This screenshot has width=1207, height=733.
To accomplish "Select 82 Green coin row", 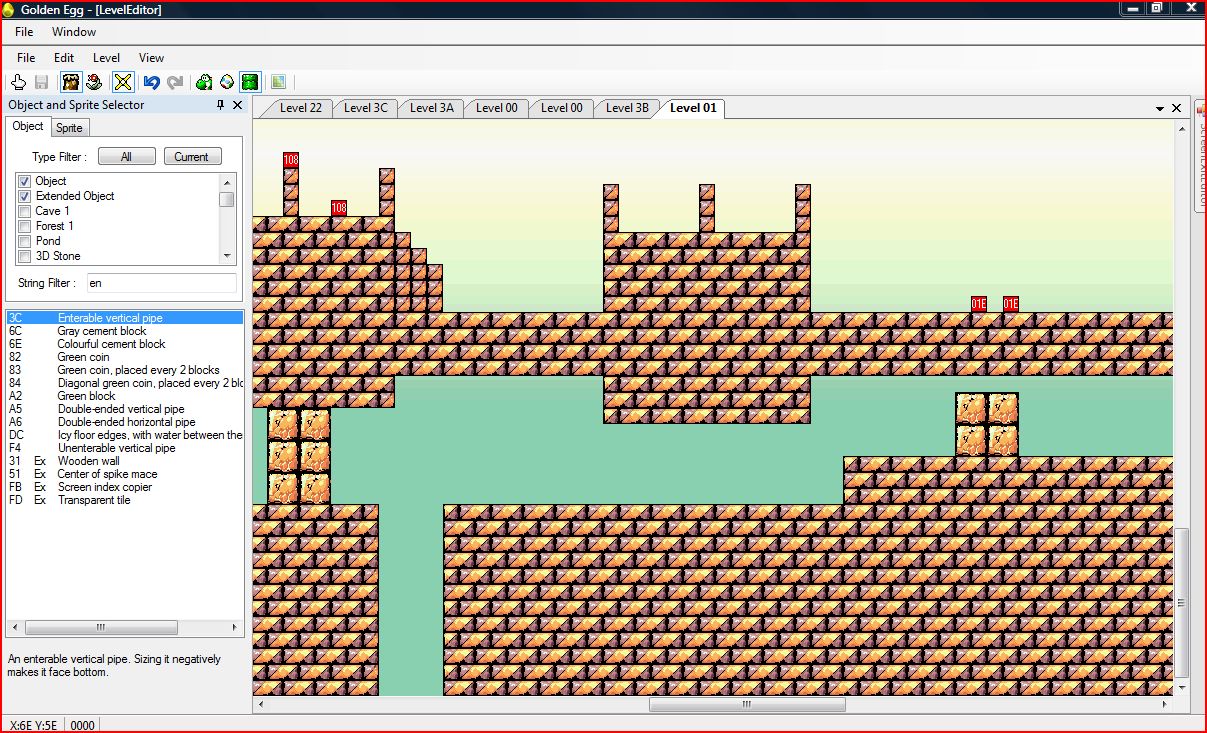I will 124,357.
